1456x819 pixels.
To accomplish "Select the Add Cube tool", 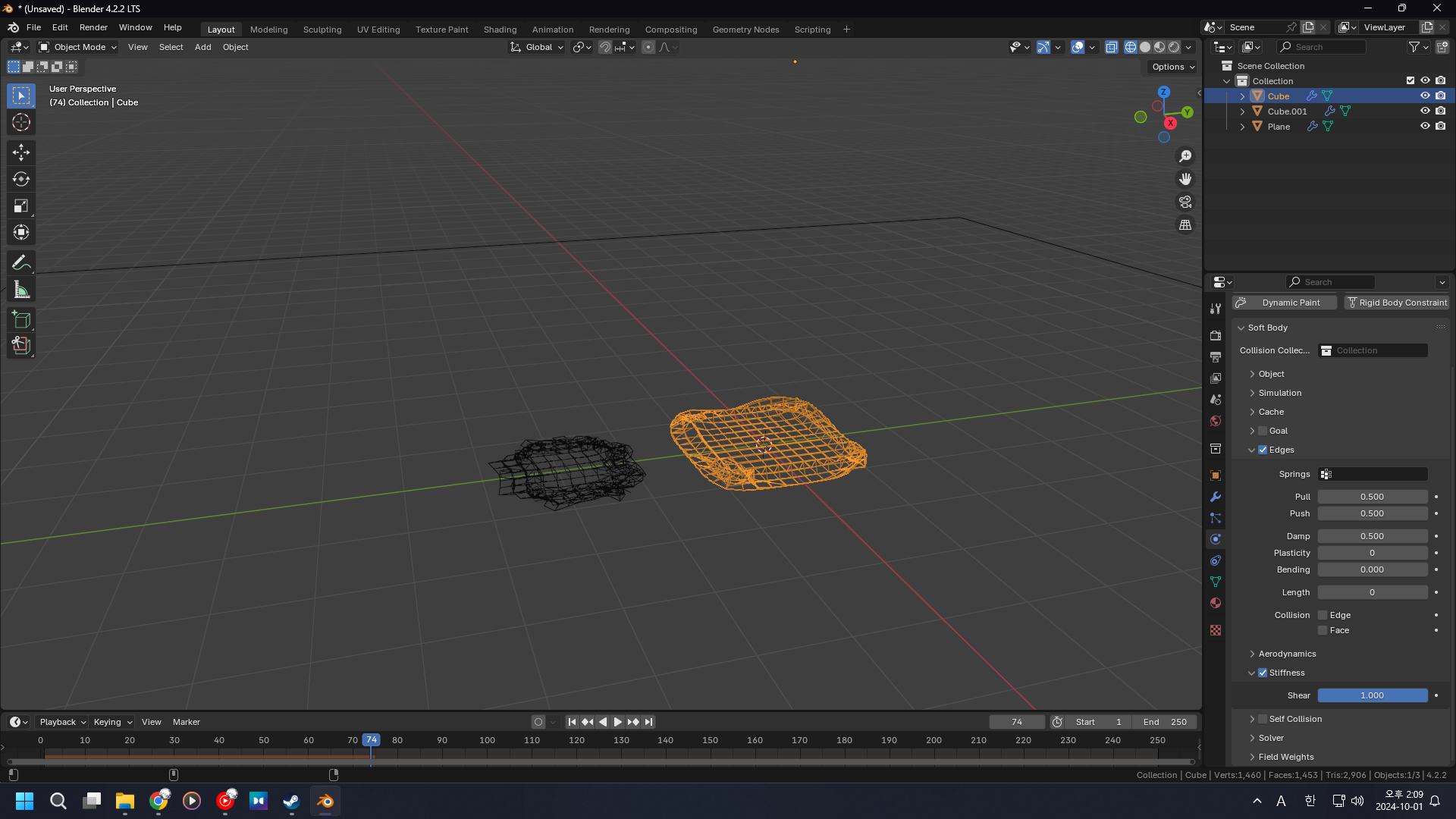I will click(21, 319).
